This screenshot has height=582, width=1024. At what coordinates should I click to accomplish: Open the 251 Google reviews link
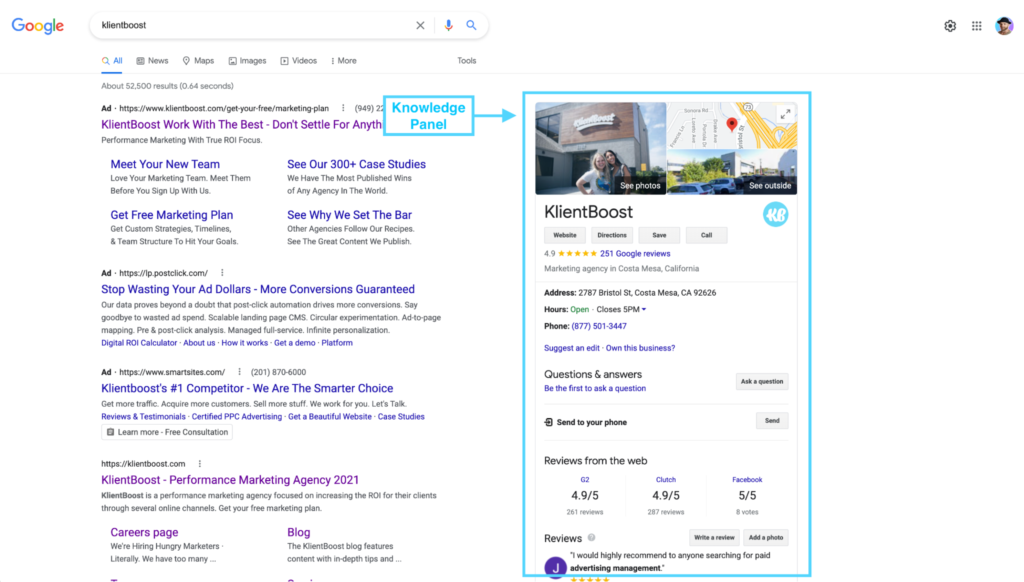tap(635, 254)
